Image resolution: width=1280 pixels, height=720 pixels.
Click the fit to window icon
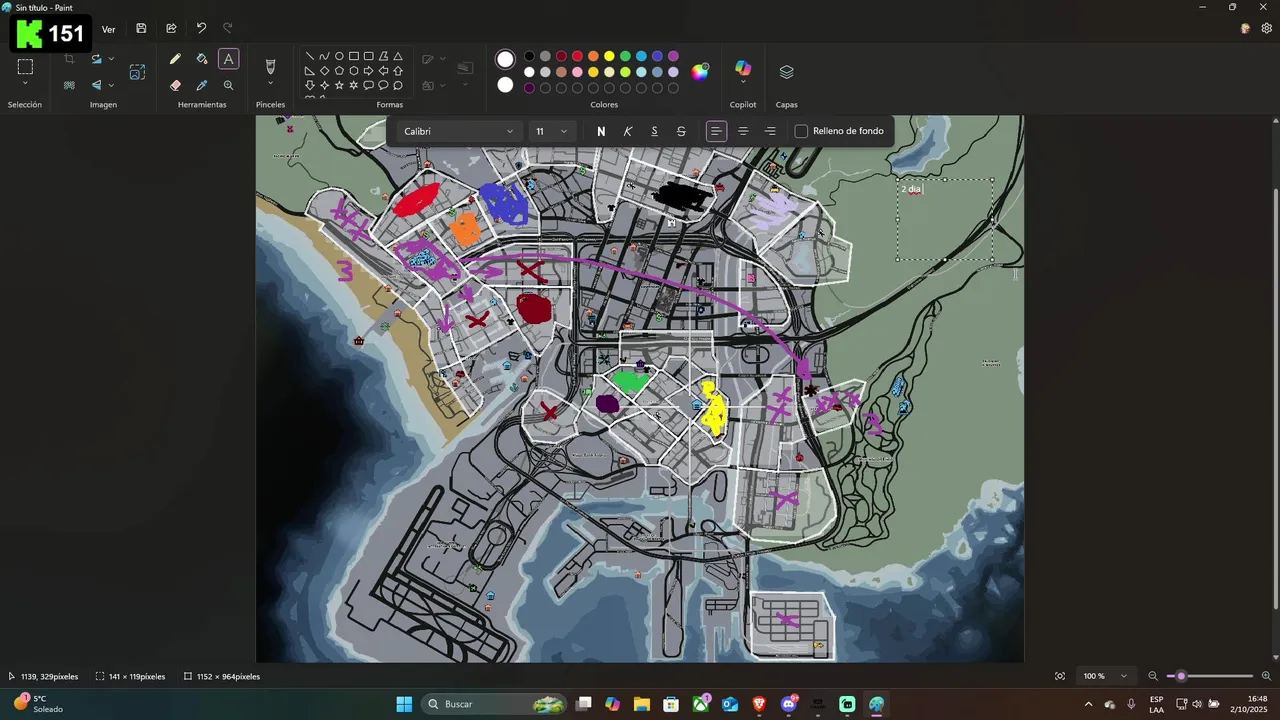[x=1060, y=676]
